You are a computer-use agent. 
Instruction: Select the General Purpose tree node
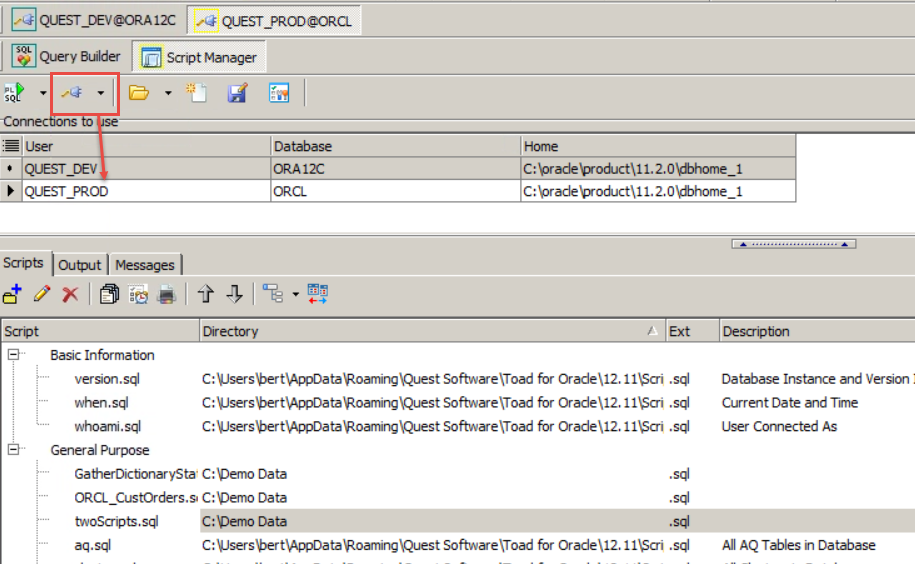(100, 450)
